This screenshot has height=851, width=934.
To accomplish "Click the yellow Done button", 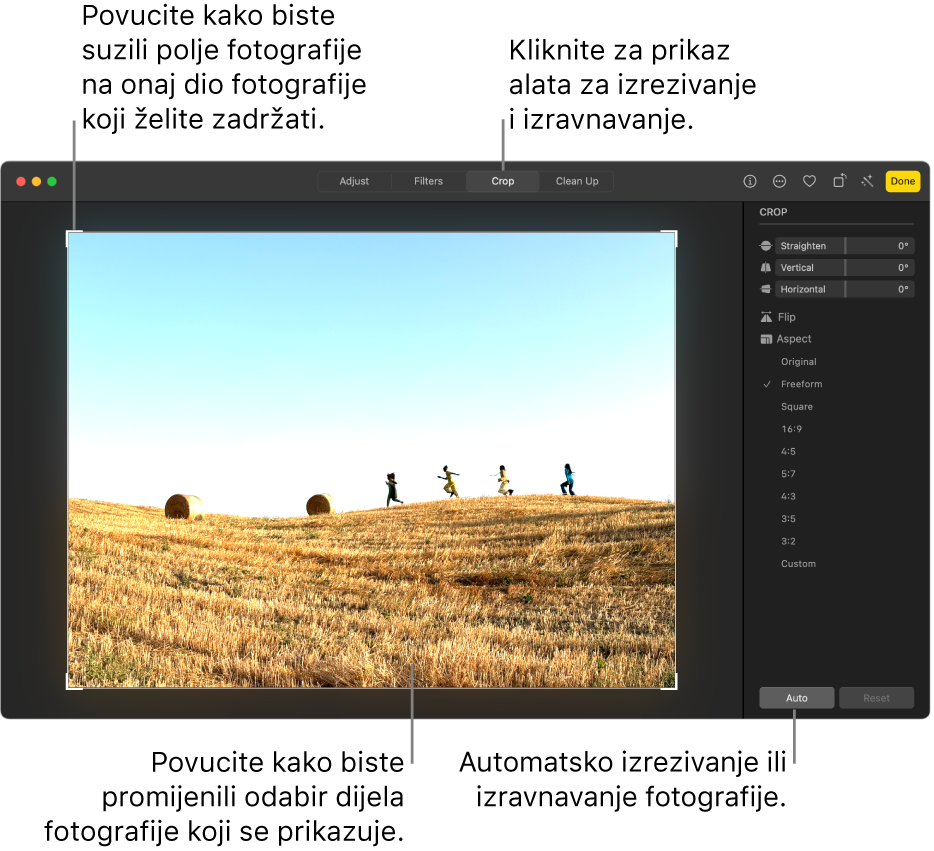I will pyautogui.click(x=902, y=181).
